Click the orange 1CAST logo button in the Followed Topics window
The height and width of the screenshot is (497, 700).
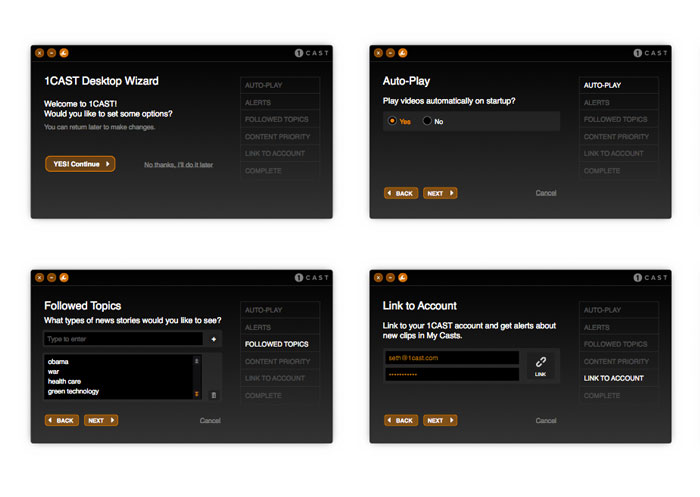tap(64, 278)
